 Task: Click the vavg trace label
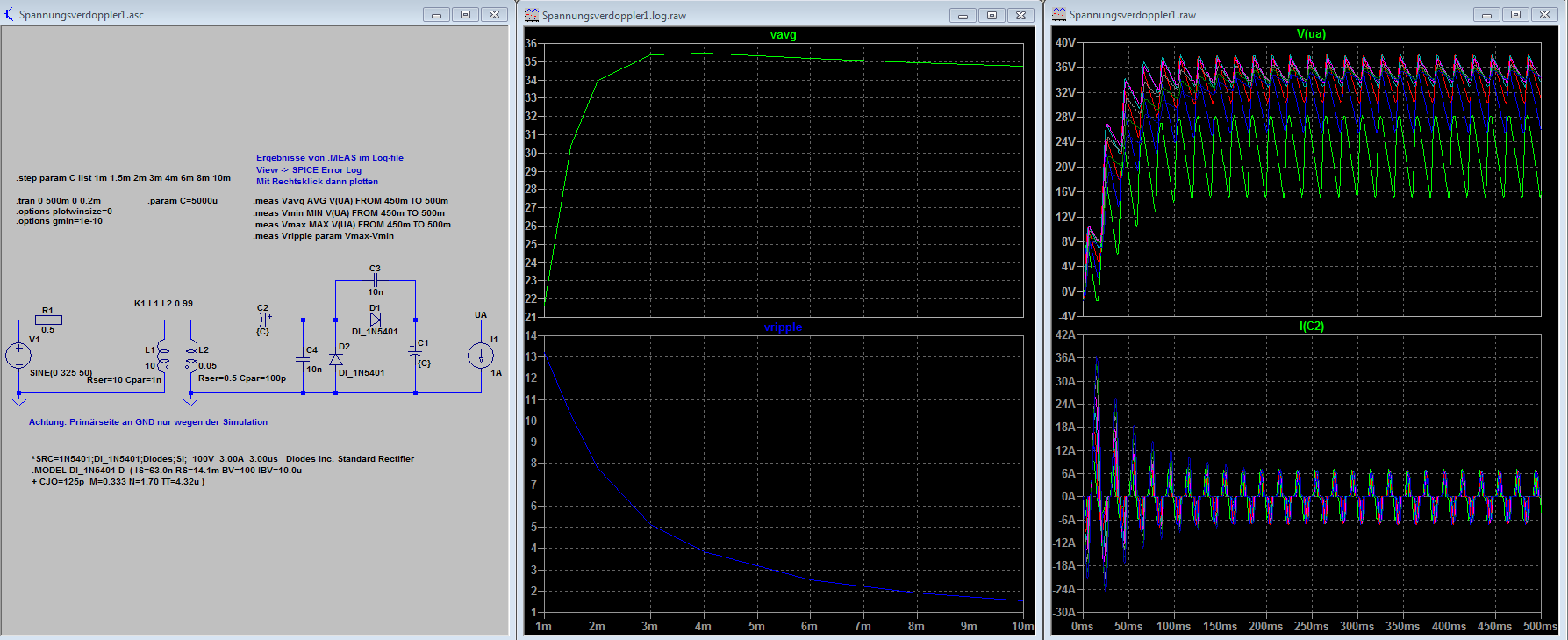point(783,35)
